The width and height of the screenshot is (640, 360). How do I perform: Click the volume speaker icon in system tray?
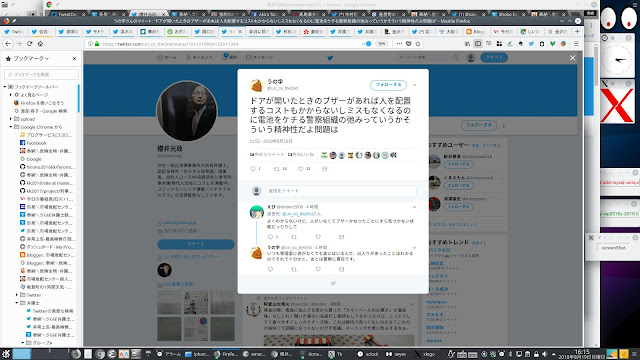544,354
